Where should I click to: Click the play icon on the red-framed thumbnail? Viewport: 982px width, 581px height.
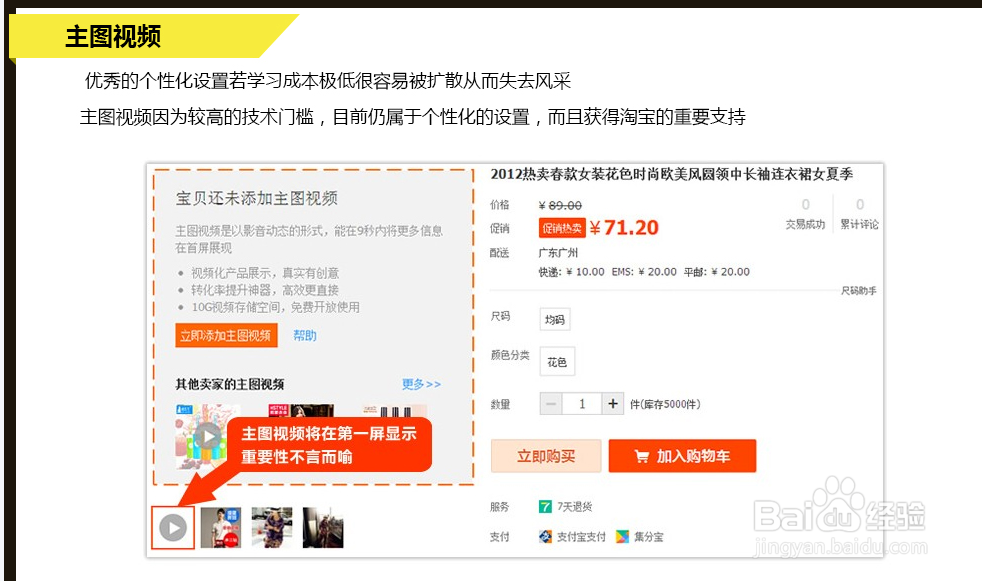point(172,527)
